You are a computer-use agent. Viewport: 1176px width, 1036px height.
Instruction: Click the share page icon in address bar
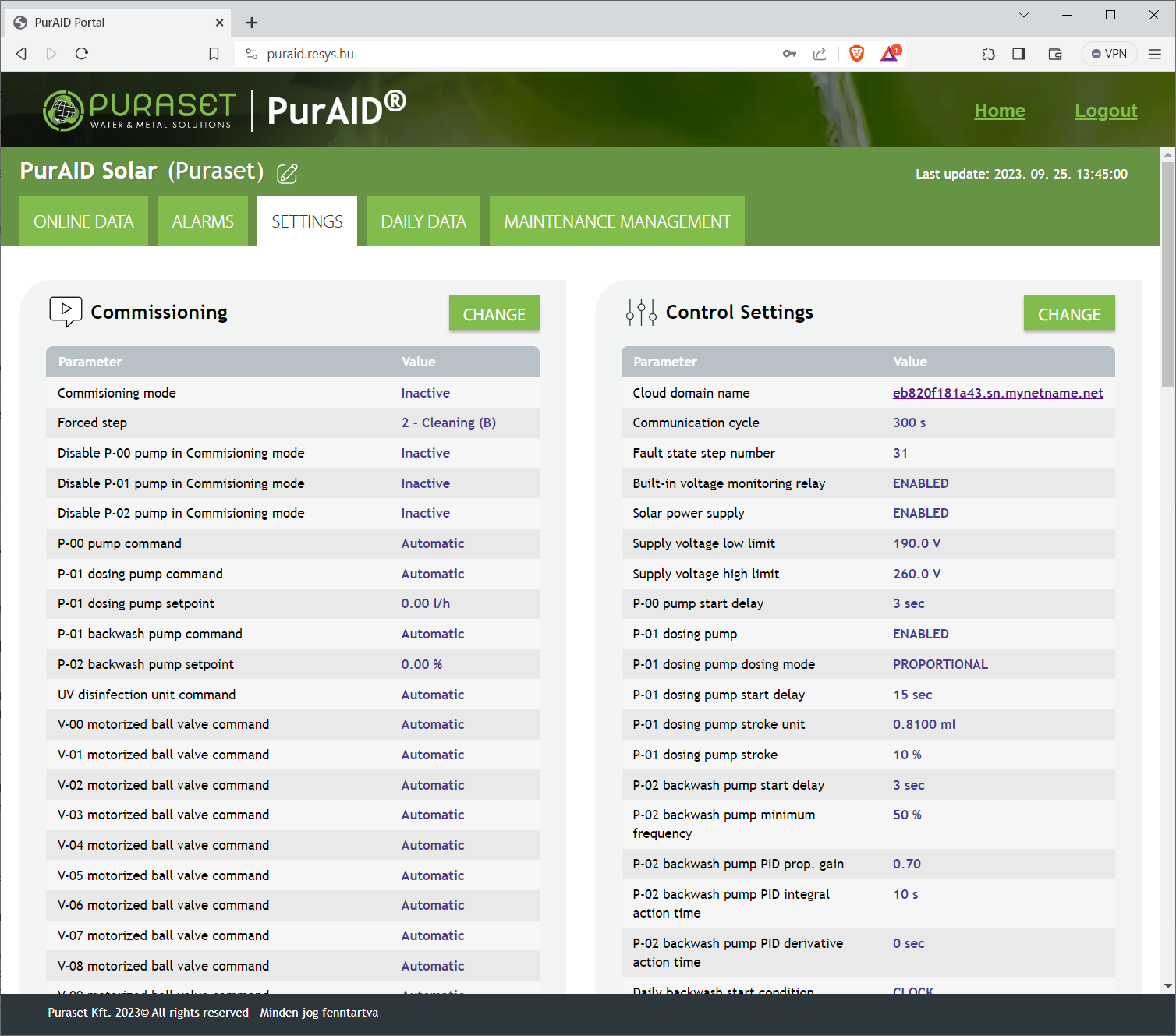click(820, 54)
